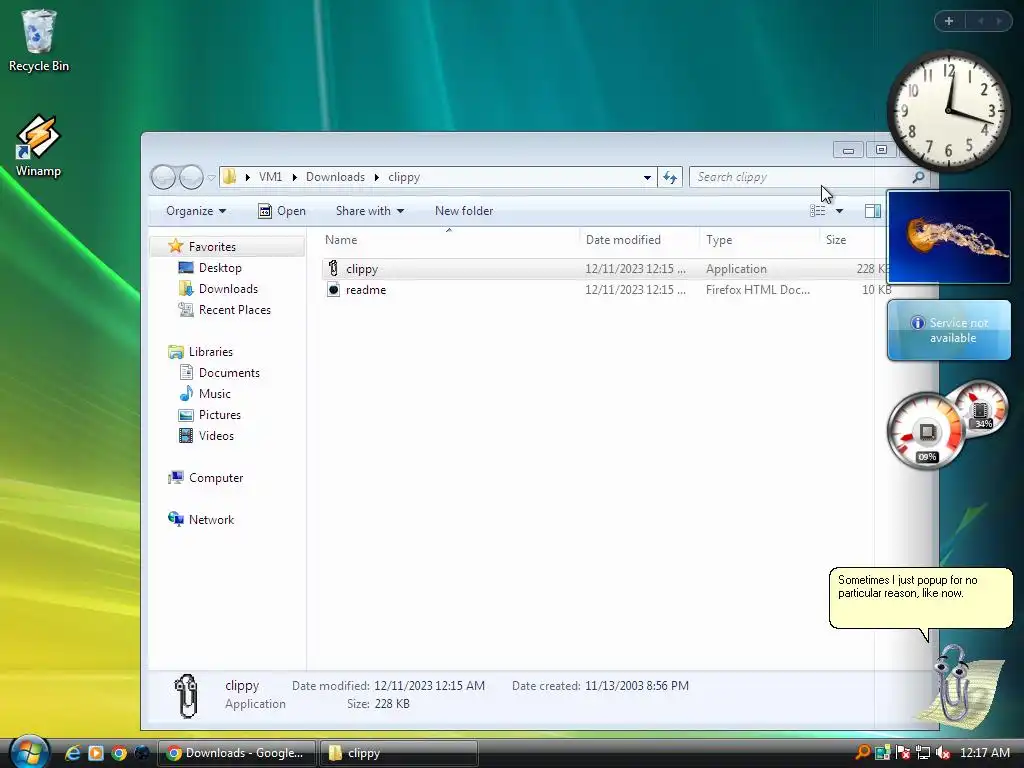Select the clippy application file
Viewport: 1024px width, 768px height.
point(605,269)
